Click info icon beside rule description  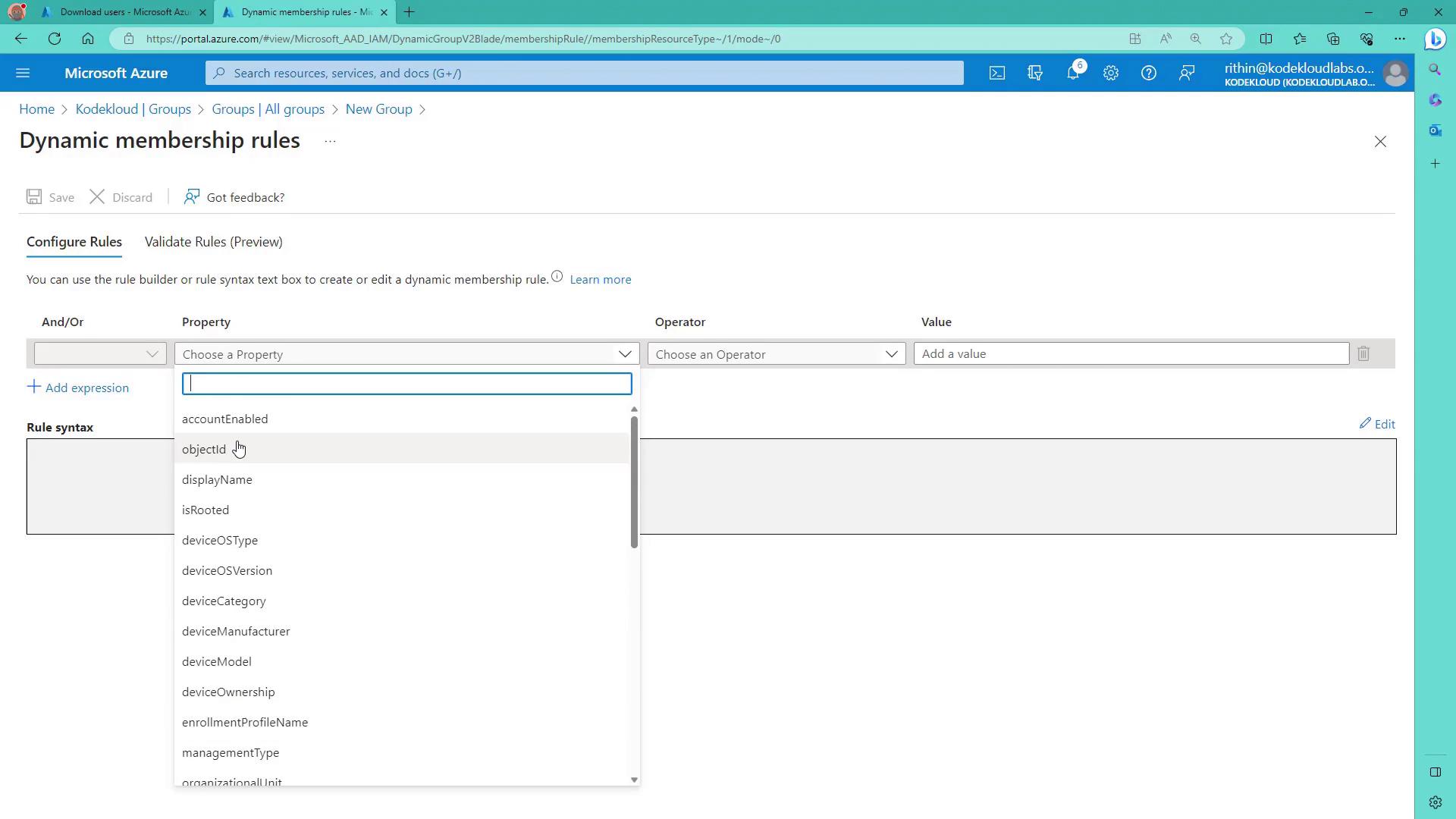pyautogui.click(x=557, y=277)
